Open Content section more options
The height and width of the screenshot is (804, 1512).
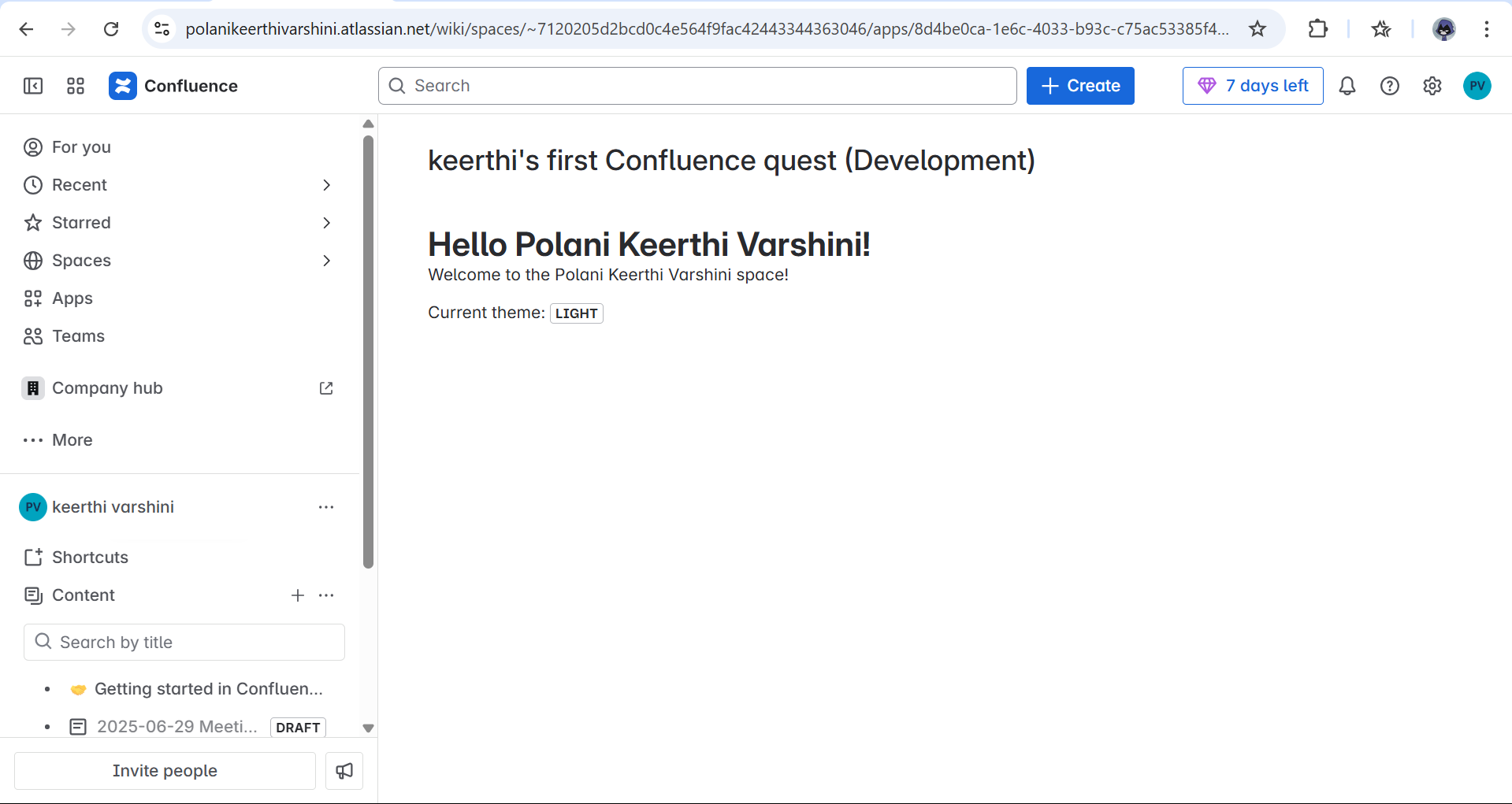click(326, 595)
